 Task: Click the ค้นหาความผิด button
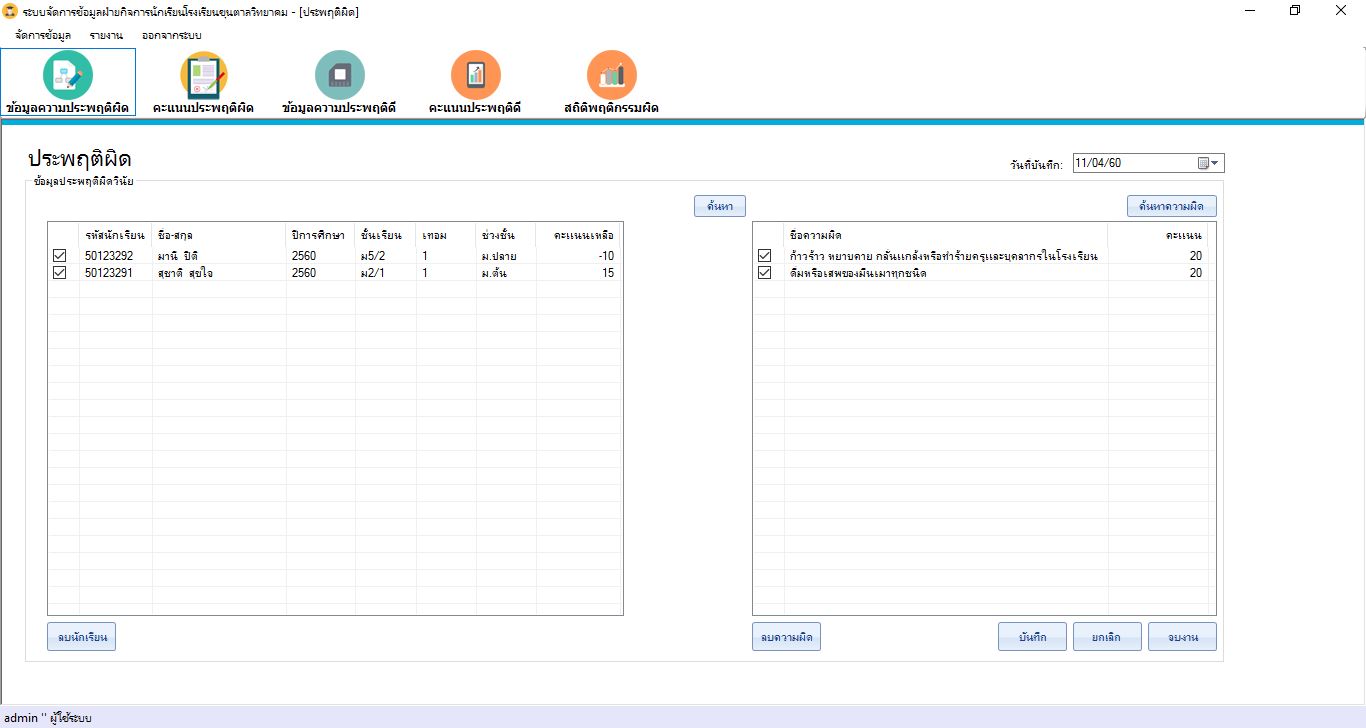(1172, 206)
